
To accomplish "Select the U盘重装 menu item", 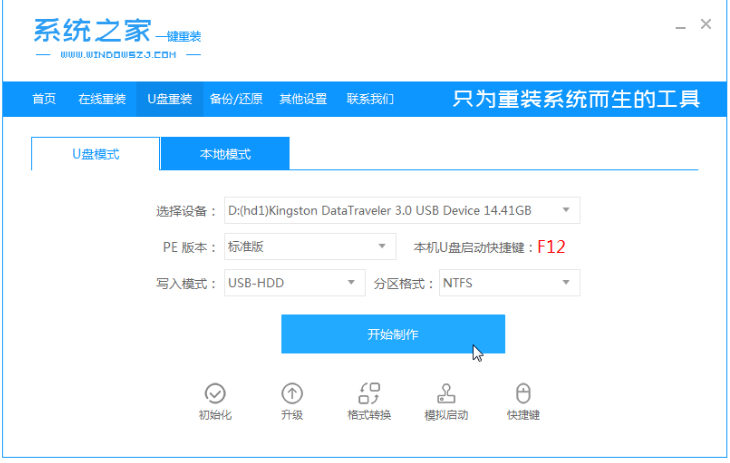I will 169,99.
